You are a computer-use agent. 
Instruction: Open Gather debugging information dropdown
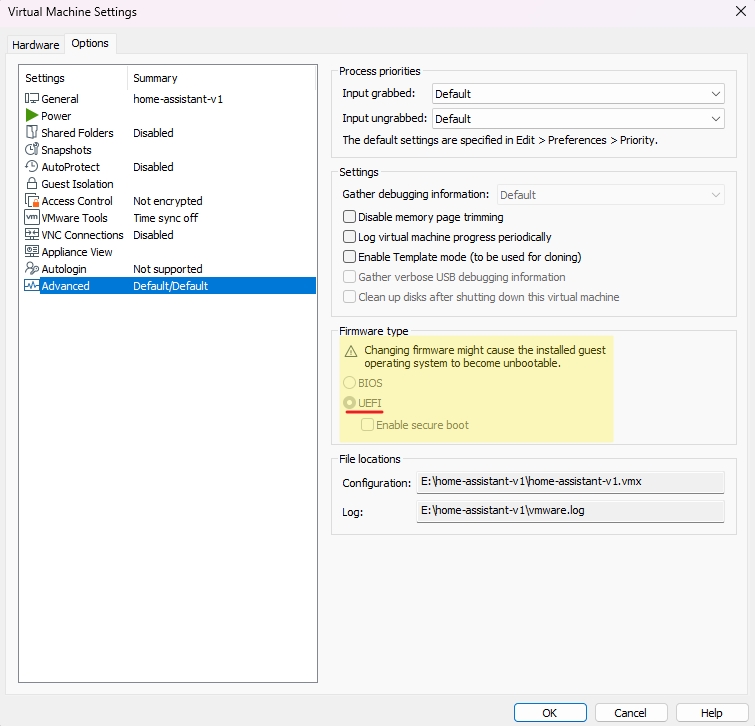tap(610, 195)
